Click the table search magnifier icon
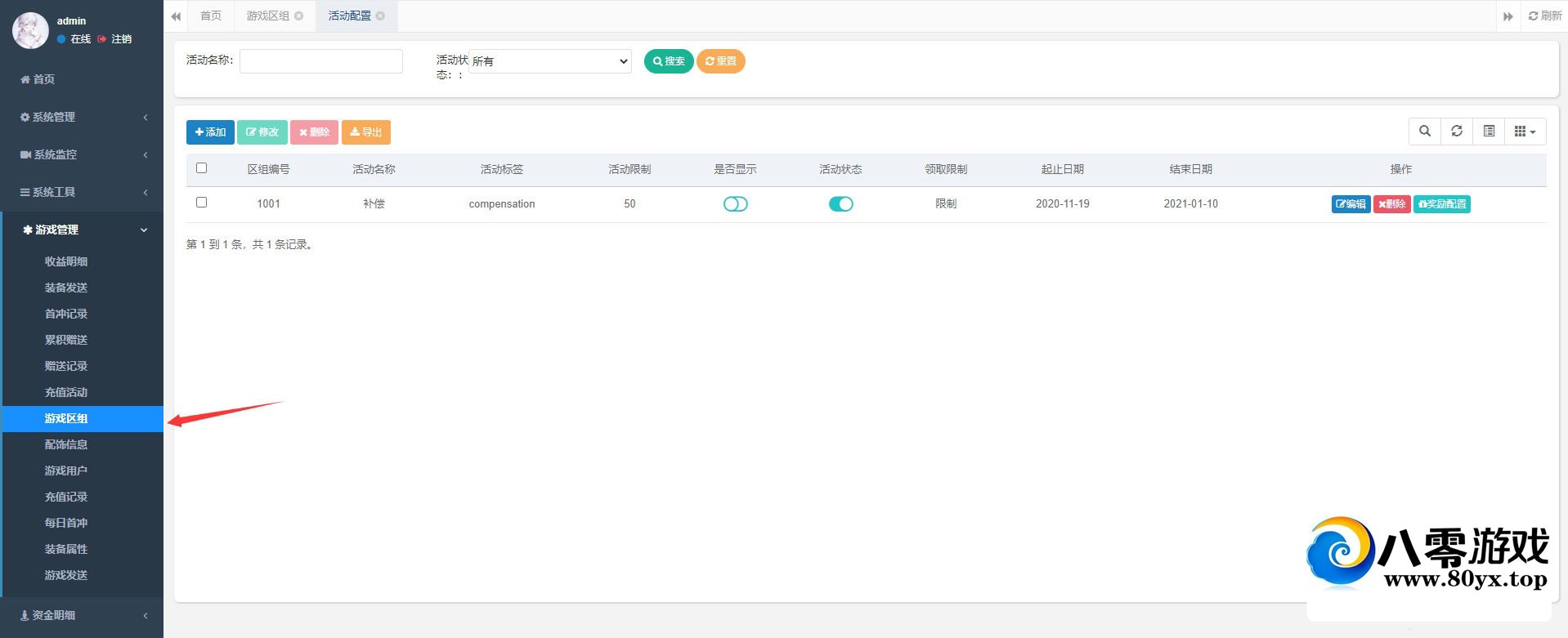Screen dimensions: 1568x638 tap(1424, 132)
